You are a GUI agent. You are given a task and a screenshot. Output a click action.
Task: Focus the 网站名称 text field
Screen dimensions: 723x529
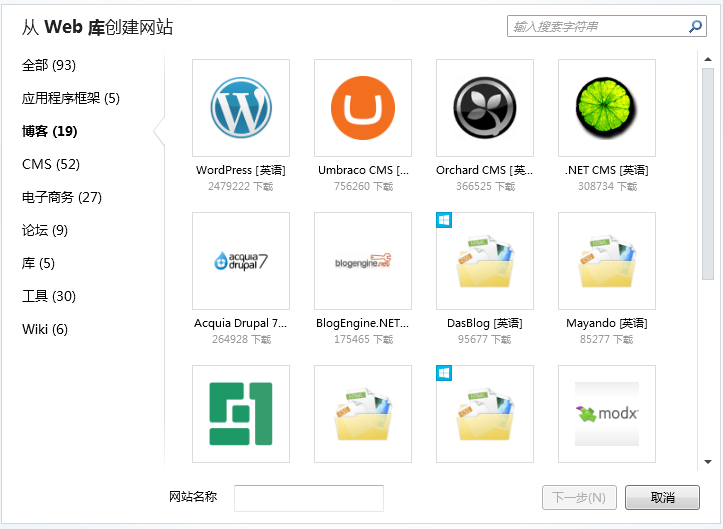[x=309, y=498]
